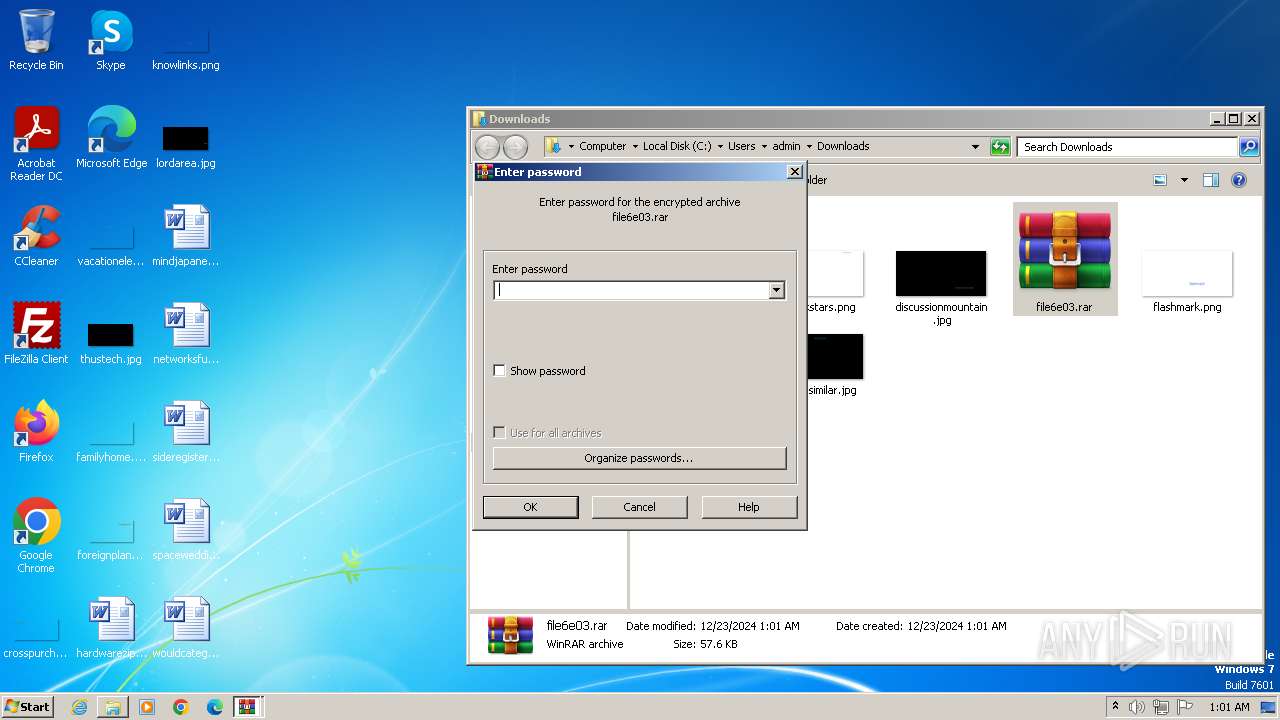
Task: Expand address bar history dropdown
Action: [x=976, y=147]
